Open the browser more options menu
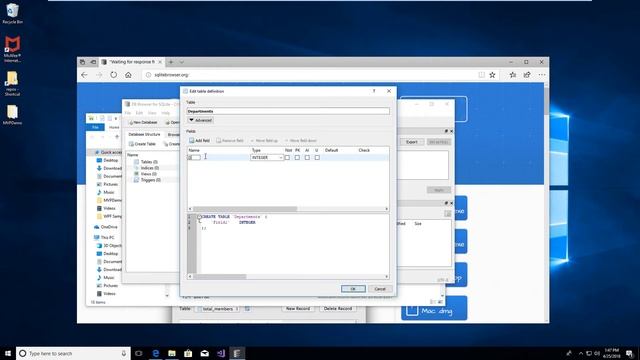 542,75
